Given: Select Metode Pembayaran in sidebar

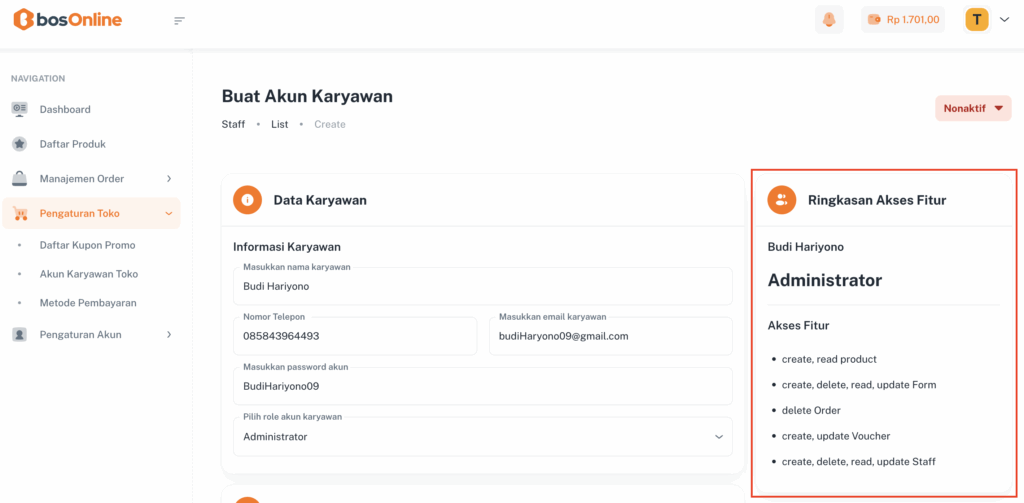Looking at the screenshot, I should (87, 303).
